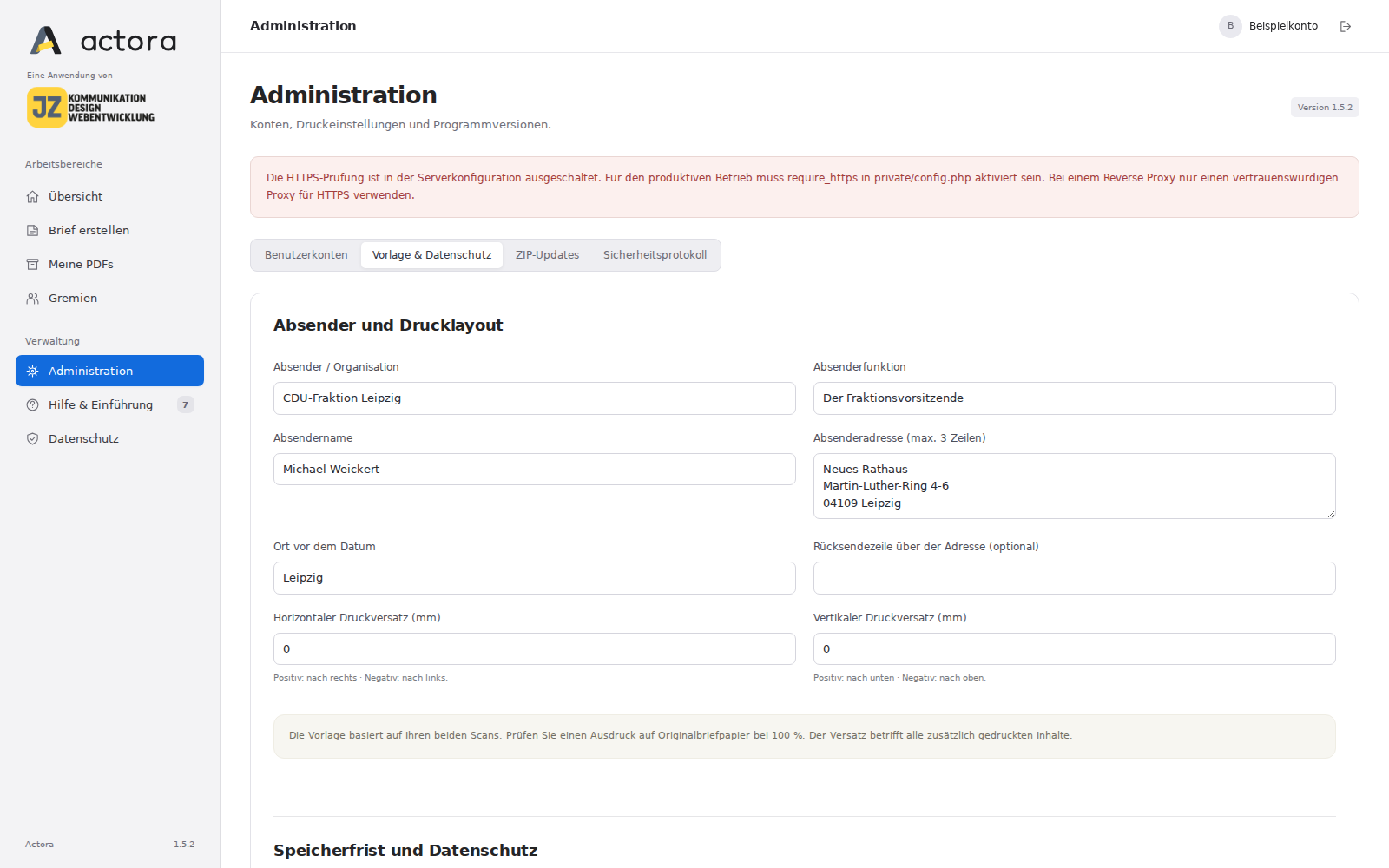The height and width of the screenshot is (868, 1389).
Task: Click the Übersicht home icon
Action: tap(33, 197)
